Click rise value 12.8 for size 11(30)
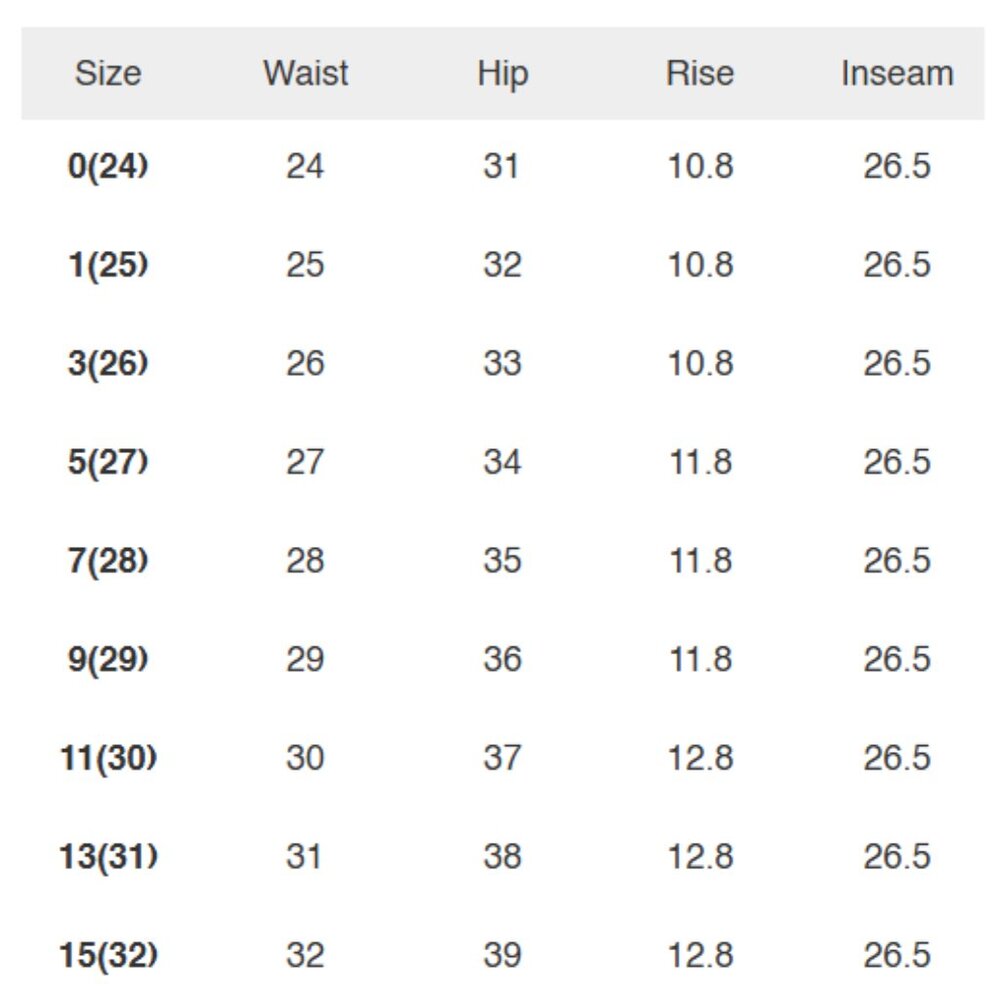The height and width of the screenshot is (1000, 1000). pyautogui.click(x=700, y=758)
